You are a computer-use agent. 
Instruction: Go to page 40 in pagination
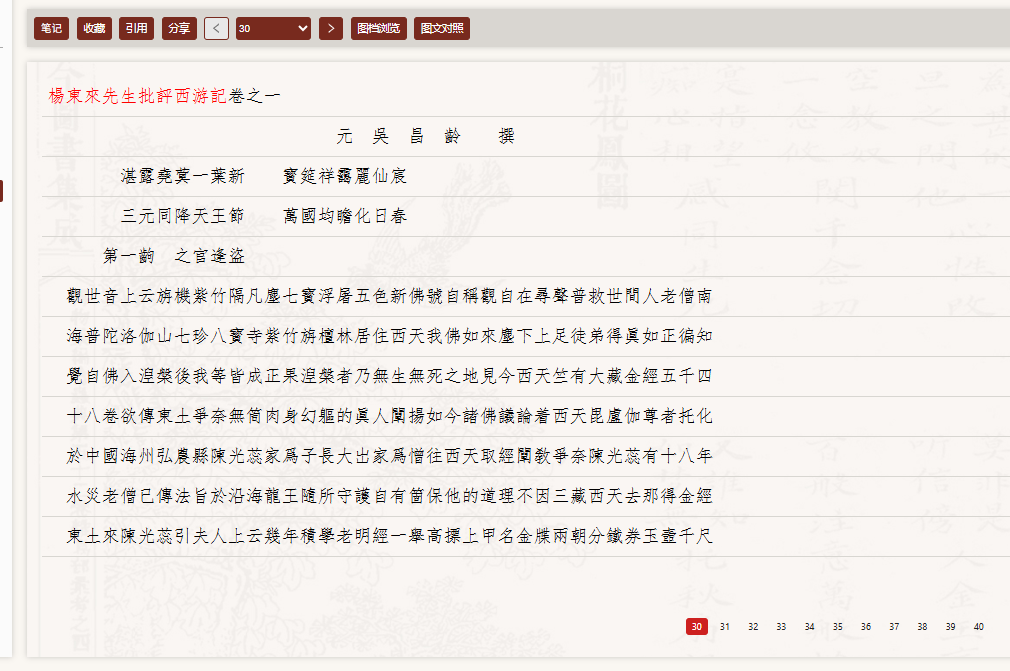tap(978, 627)
